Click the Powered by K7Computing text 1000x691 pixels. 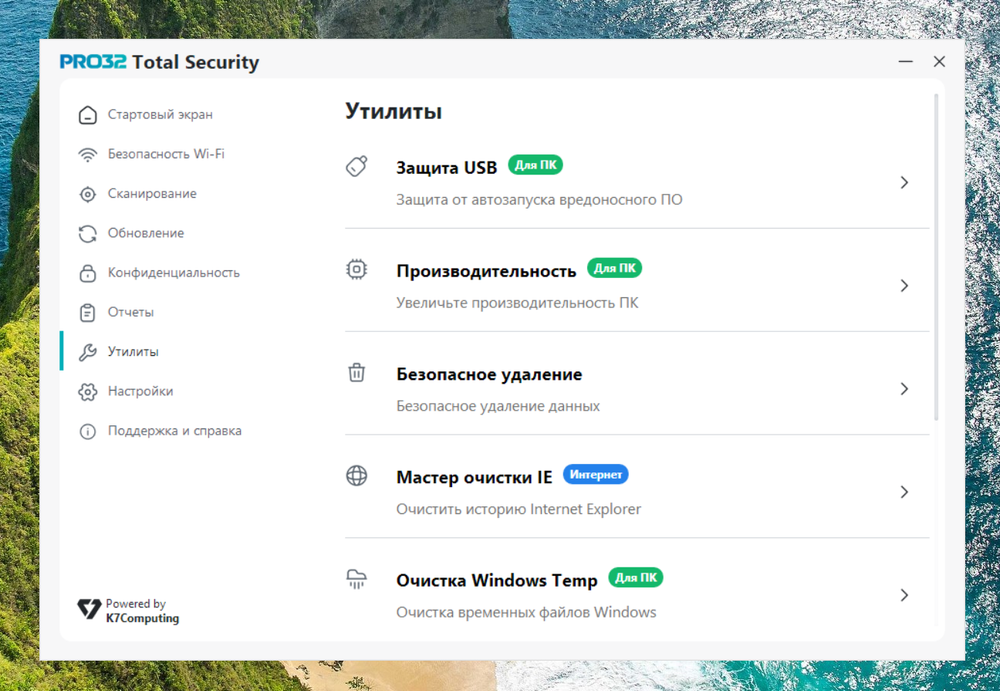142,611
